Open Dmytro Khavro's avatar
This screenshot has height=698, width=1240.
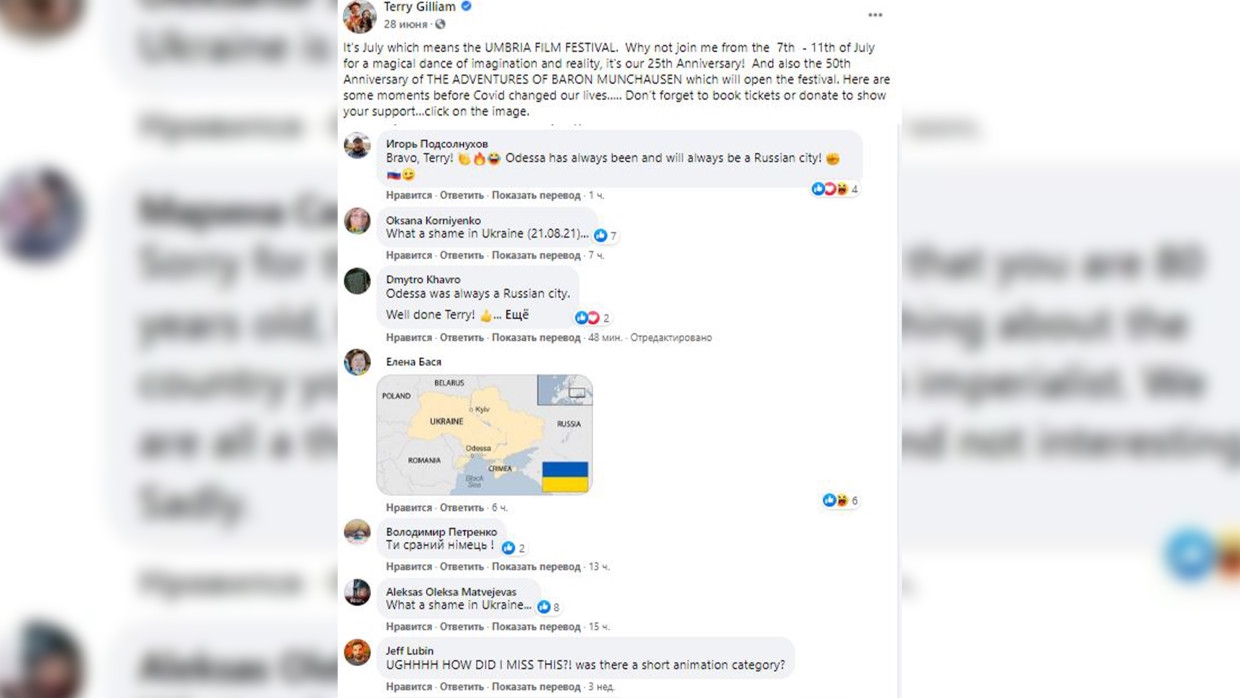pyautogui.click(x=357, y=281)
